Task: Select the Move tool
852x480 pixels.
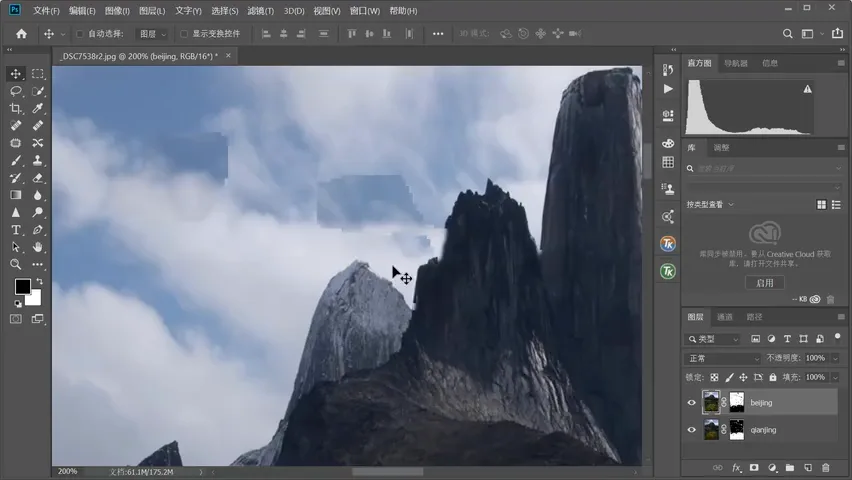Action: coord(16,73)
